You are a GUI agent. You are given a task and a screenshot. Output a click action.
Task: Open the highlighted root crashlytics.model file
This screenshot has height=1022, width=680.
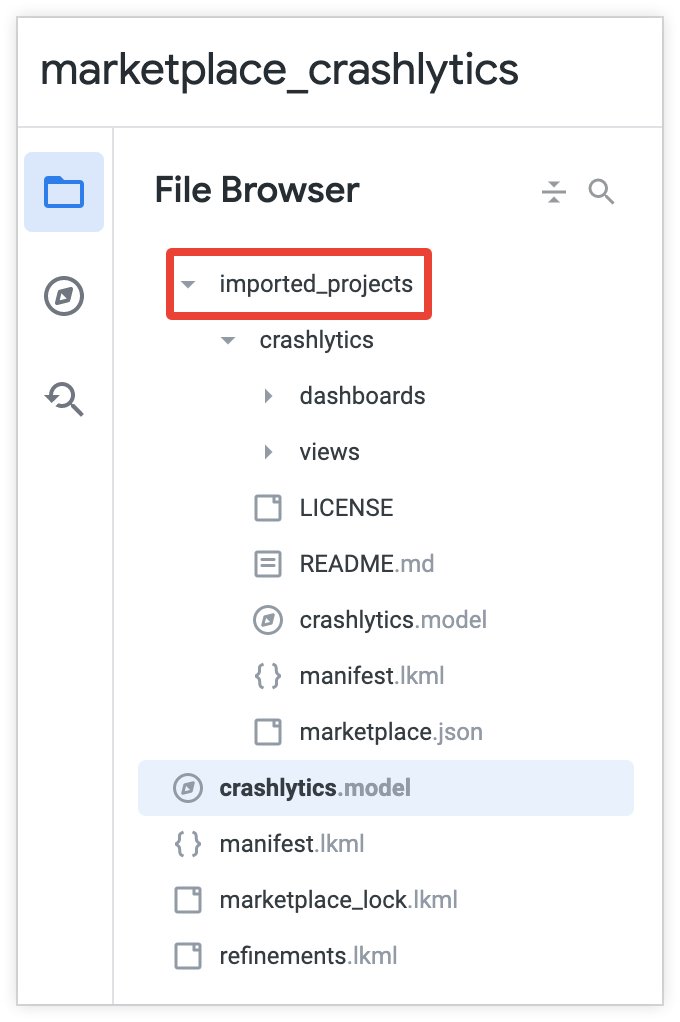pyautogui.click(x=386, y=788)
